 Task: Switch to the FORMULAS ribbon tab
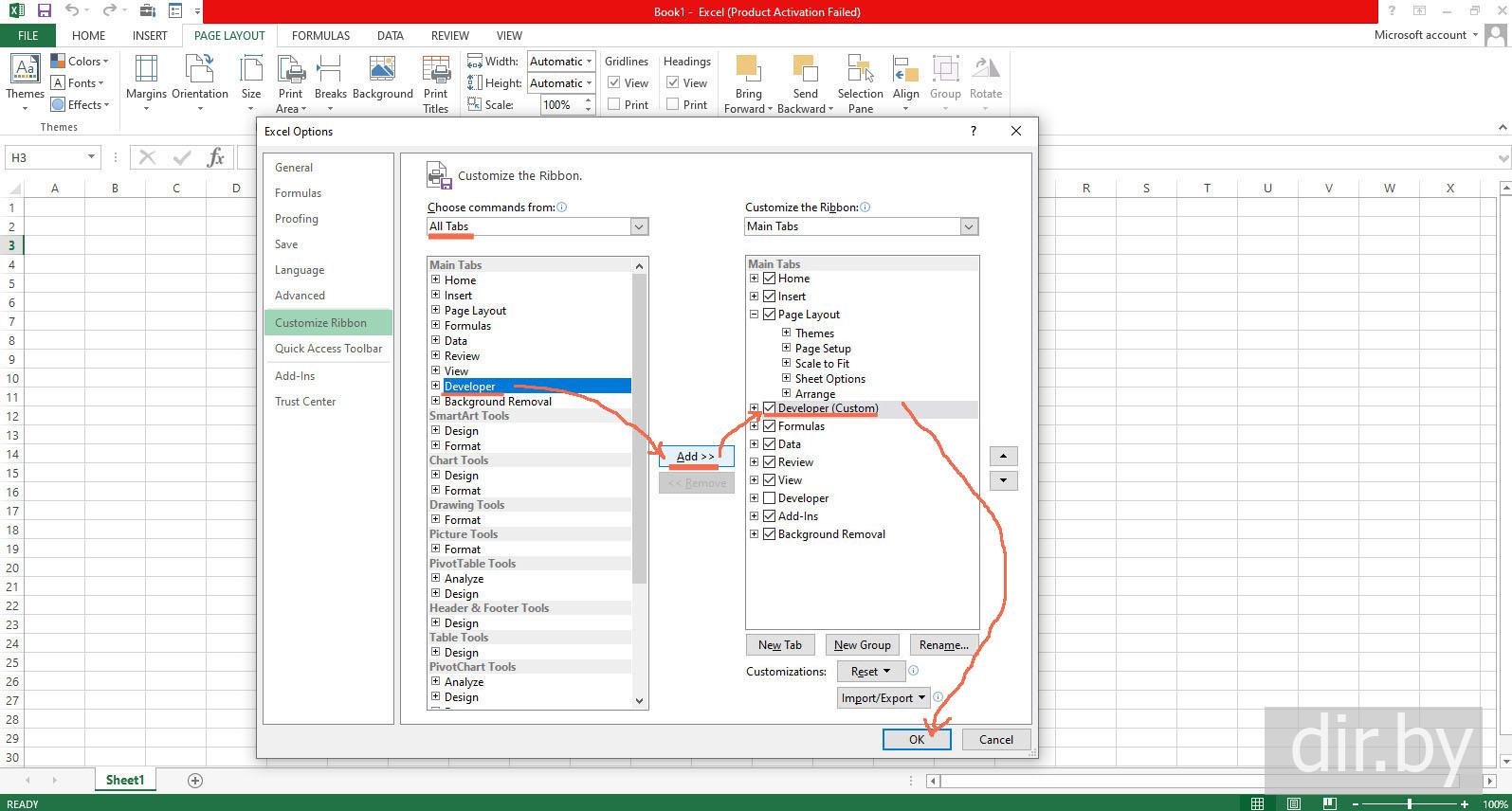point(320,36)
